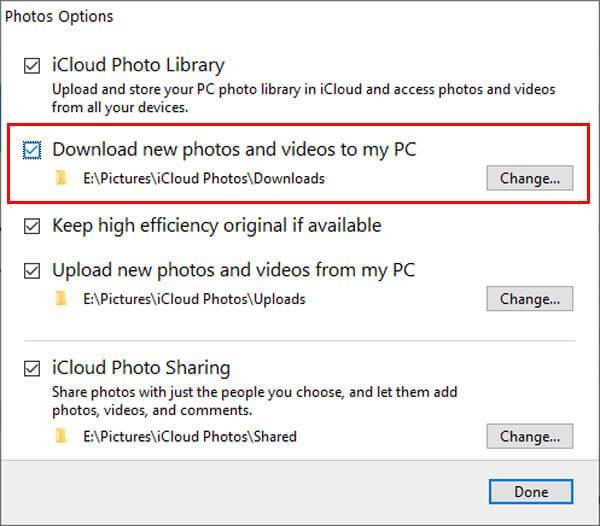This screenshot has width=600, height=526.
Task: Click the folder icon beside the Downloads path
Action: (x=62, y=179)
